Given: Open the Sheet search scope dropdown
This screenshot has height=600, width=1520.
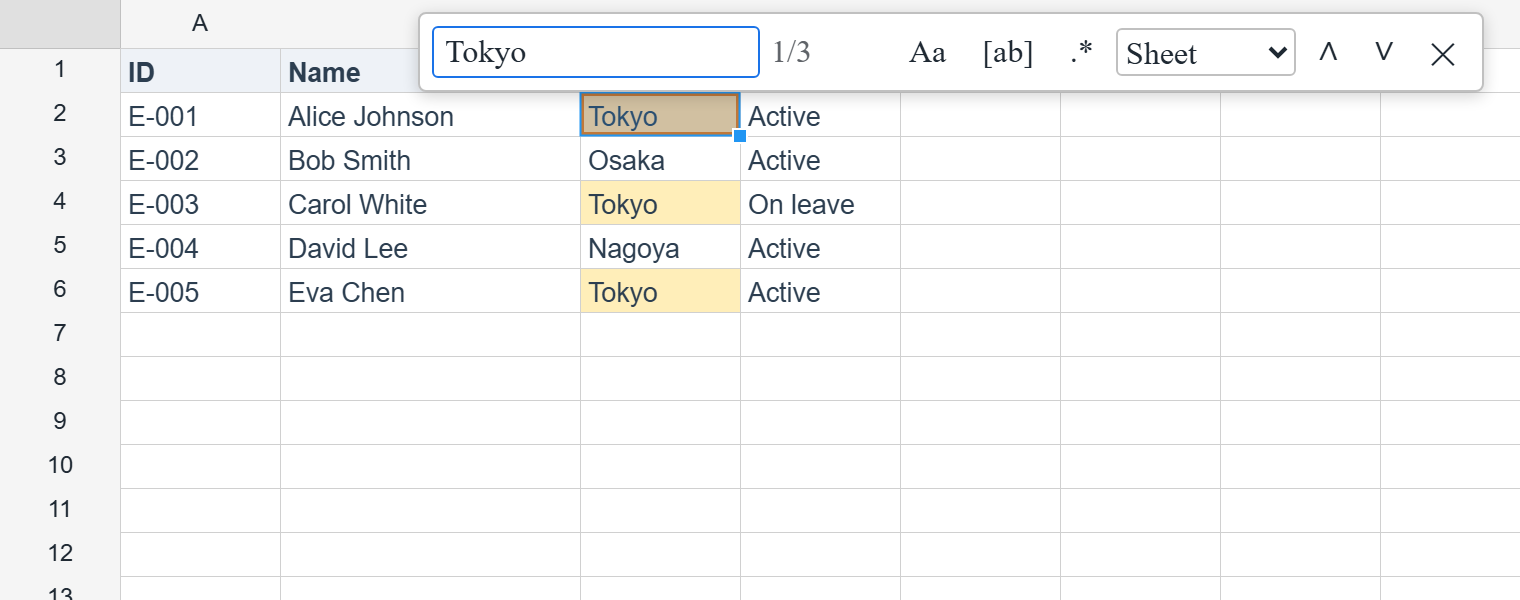Looking at the screenshot, I should (1206, 52).
